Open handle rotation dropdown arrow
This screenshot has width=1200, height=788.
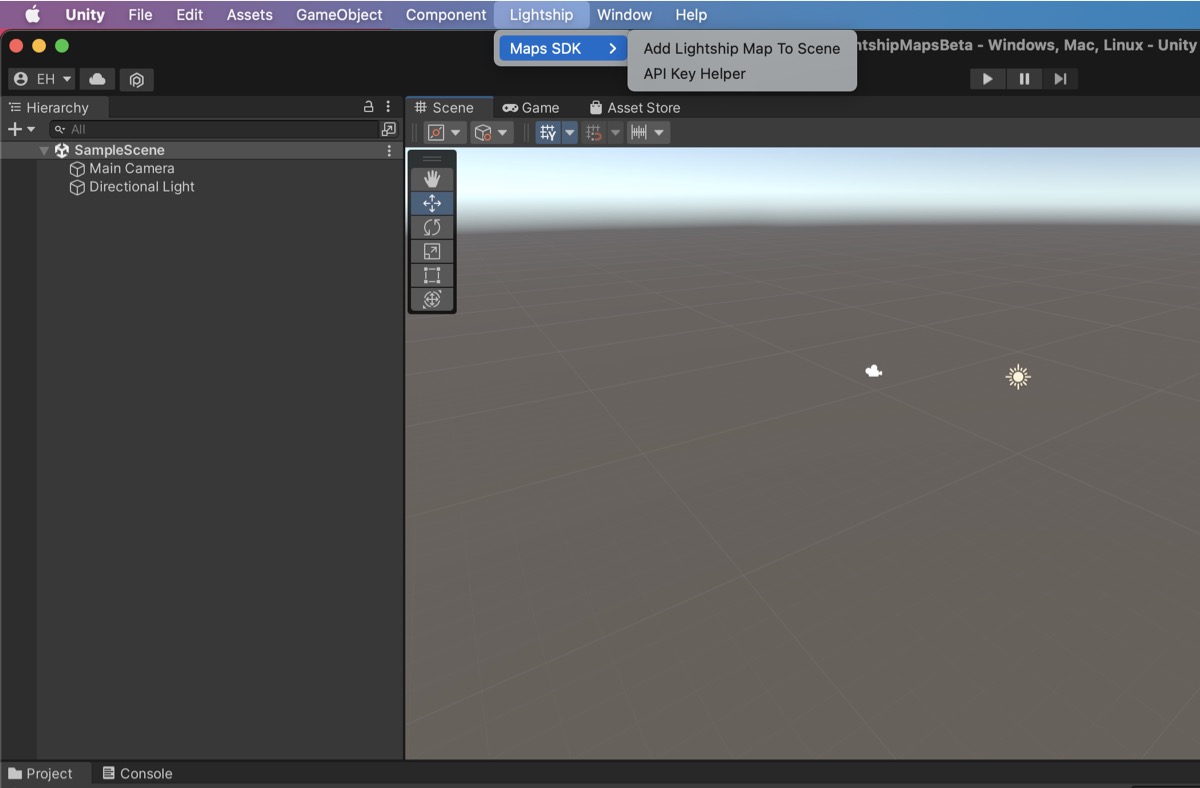503,132
